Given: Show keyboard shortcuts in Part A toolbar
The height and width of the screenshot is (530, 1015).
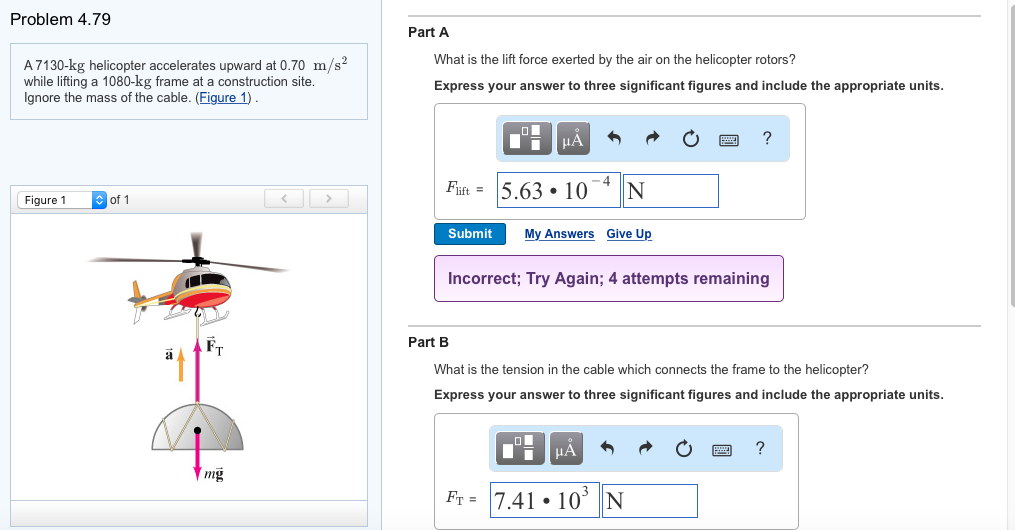Looking at the screenshot, I should (729, 139).
